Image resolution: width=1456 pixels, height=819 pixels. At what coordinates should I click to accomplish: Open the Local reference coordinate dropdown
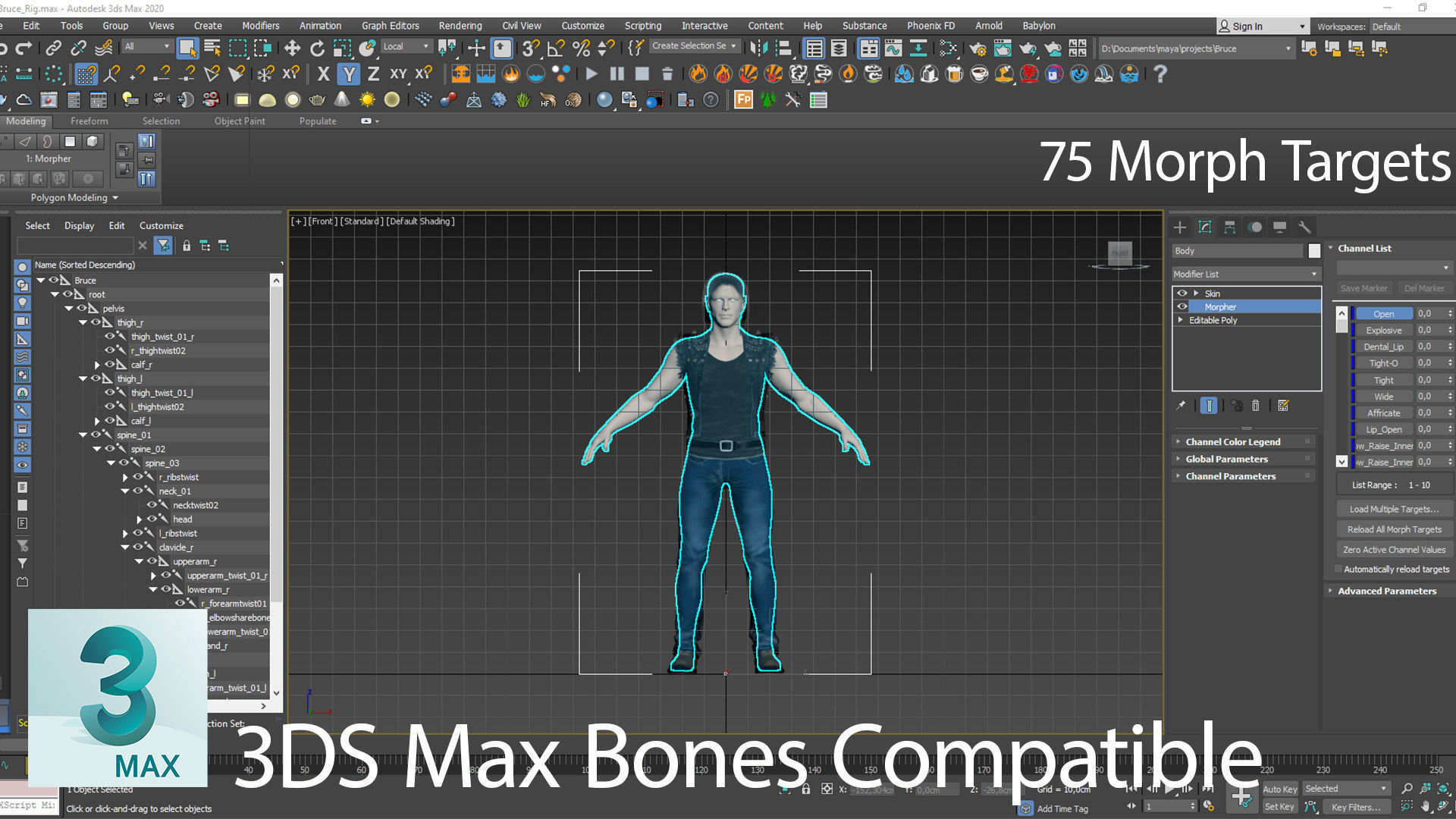pyautogui.click(x=406, y=47)
